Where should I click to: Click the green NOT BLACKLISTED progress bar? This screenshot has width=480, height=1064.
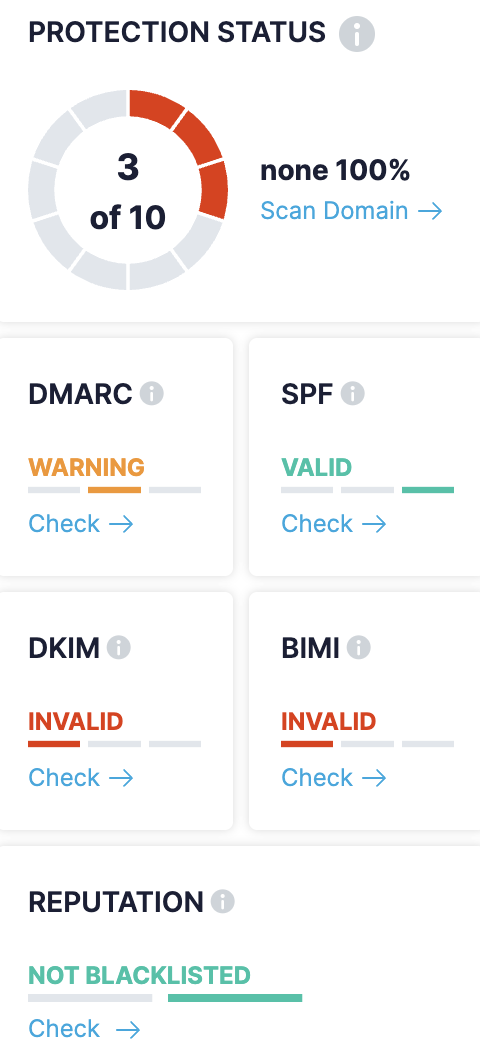(x=235, y=998)
